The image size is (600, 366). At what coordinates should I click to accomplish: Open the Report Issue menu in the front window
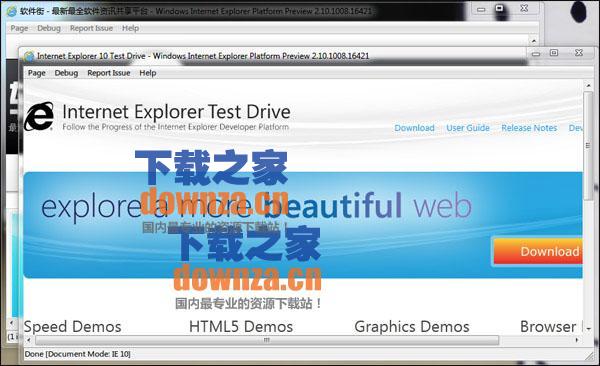(109, 73)
